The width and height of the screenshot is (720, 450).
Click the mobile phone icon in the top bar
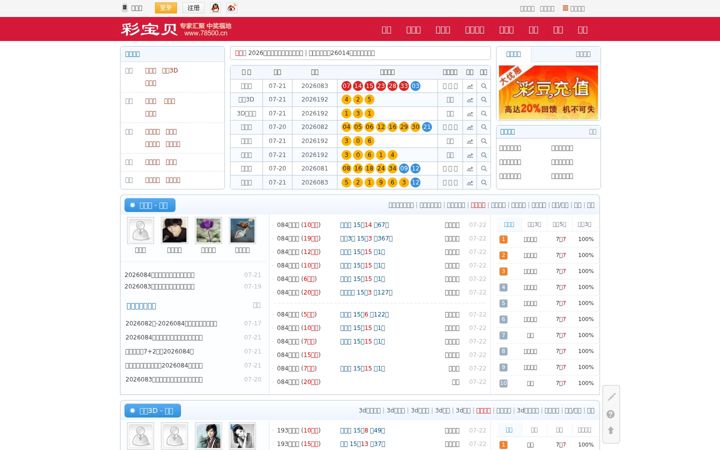click(124, 8)
